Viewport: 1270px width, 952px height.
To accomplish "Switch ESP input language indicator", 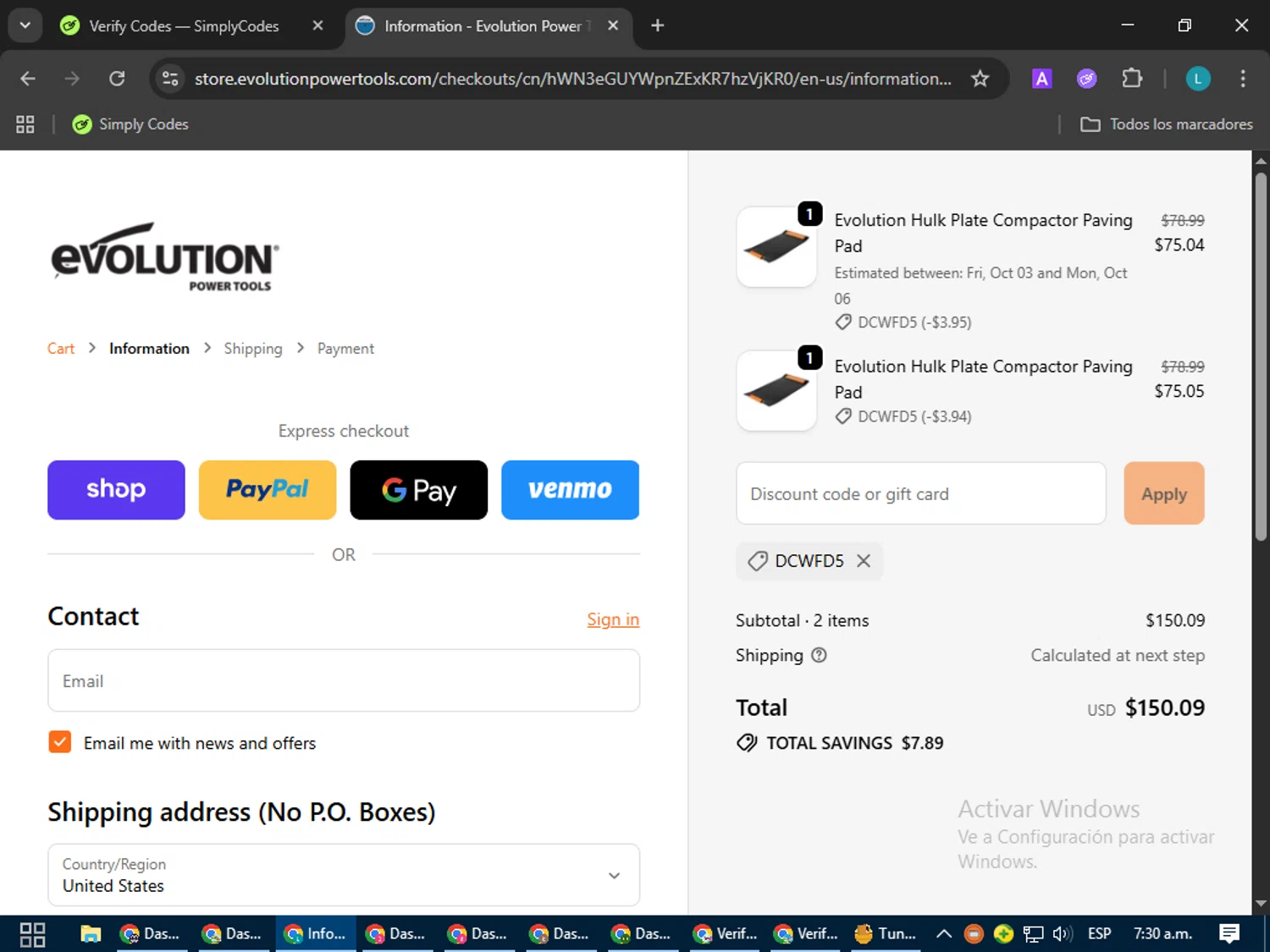I will [x=1099, y=934].
